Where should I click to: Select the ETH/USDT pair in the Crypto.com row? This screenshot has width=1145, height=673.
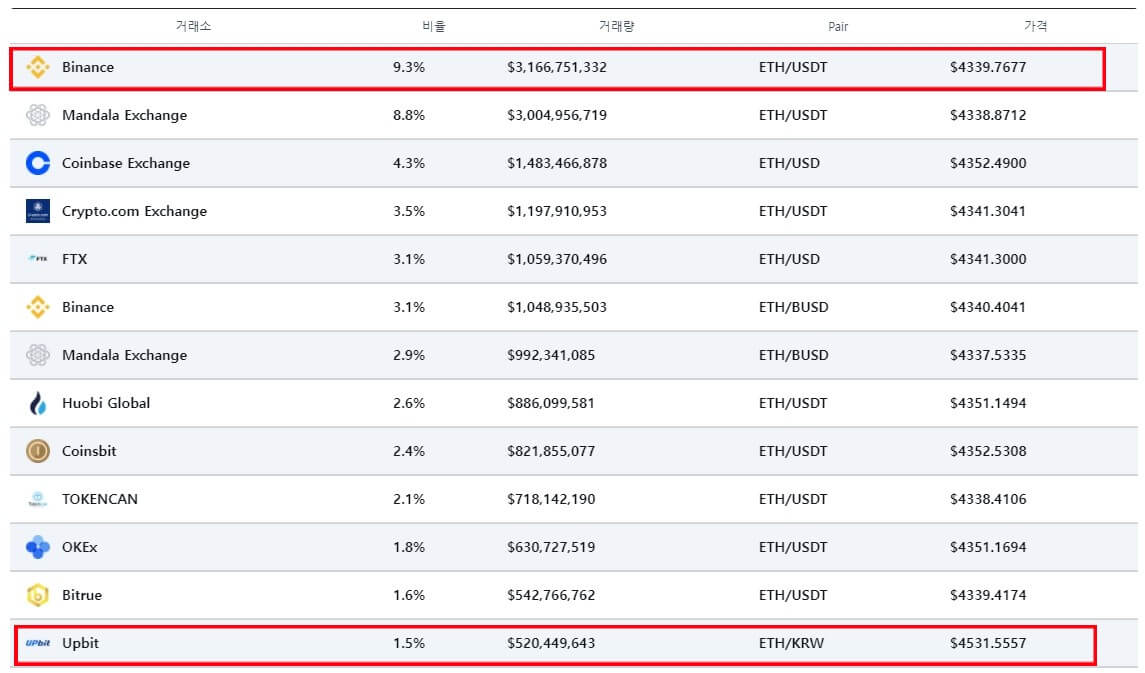click(793, 211)
